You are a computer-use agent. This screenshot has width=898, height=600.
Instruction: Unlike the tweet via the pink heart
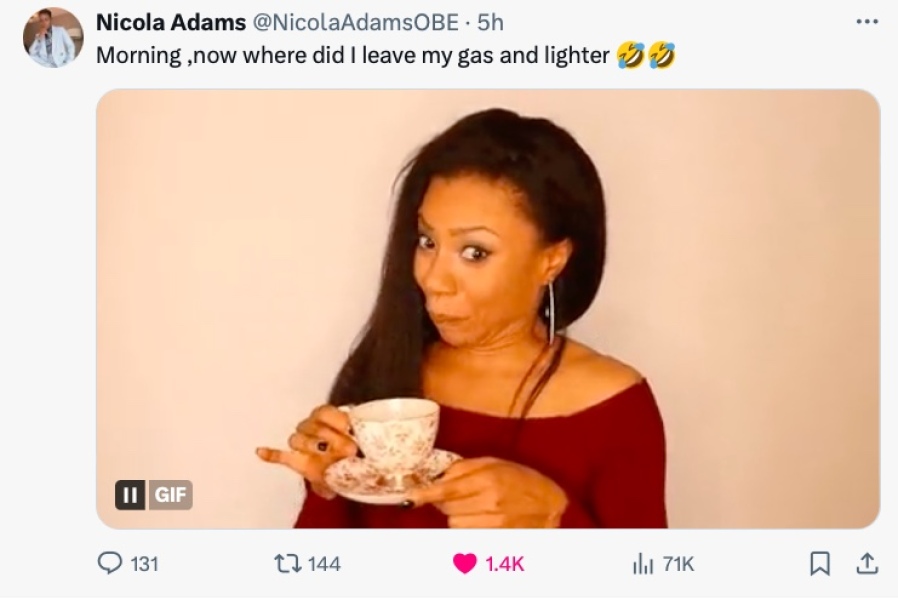pos(464,564)
